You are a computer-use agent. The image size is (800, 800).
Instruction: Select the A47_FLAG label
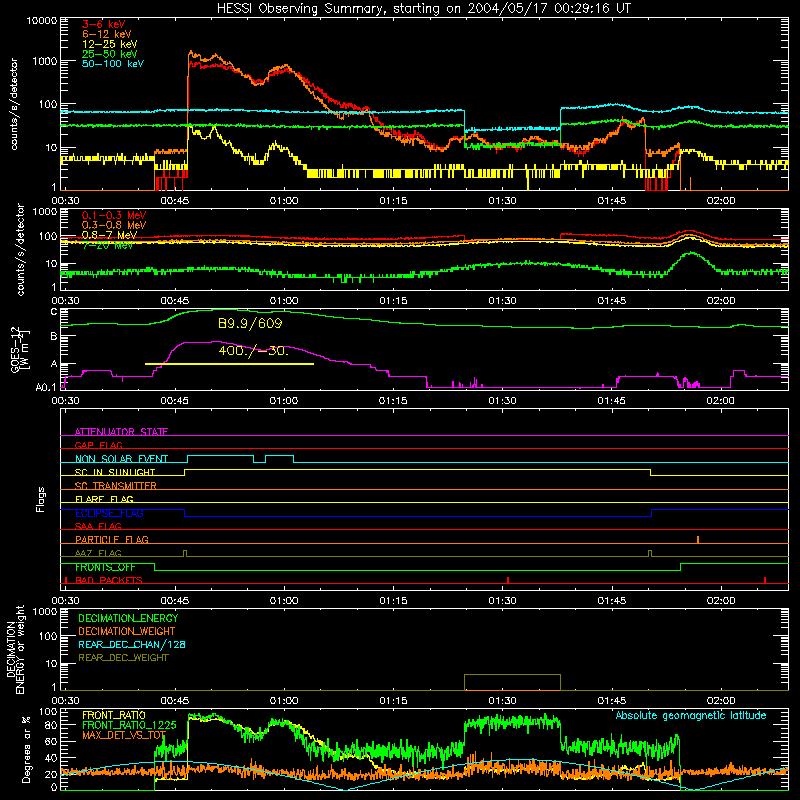coord(98,553)
